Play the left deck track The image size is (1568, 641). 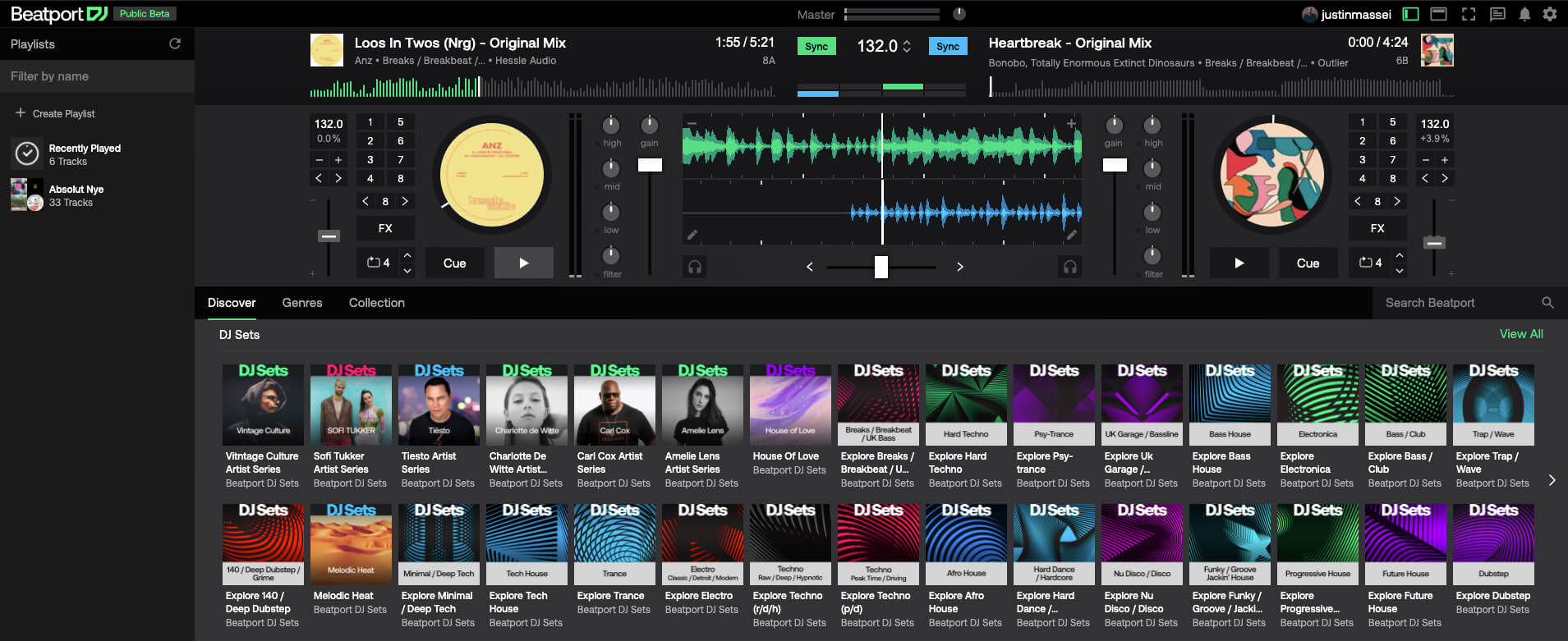(523, 263)
